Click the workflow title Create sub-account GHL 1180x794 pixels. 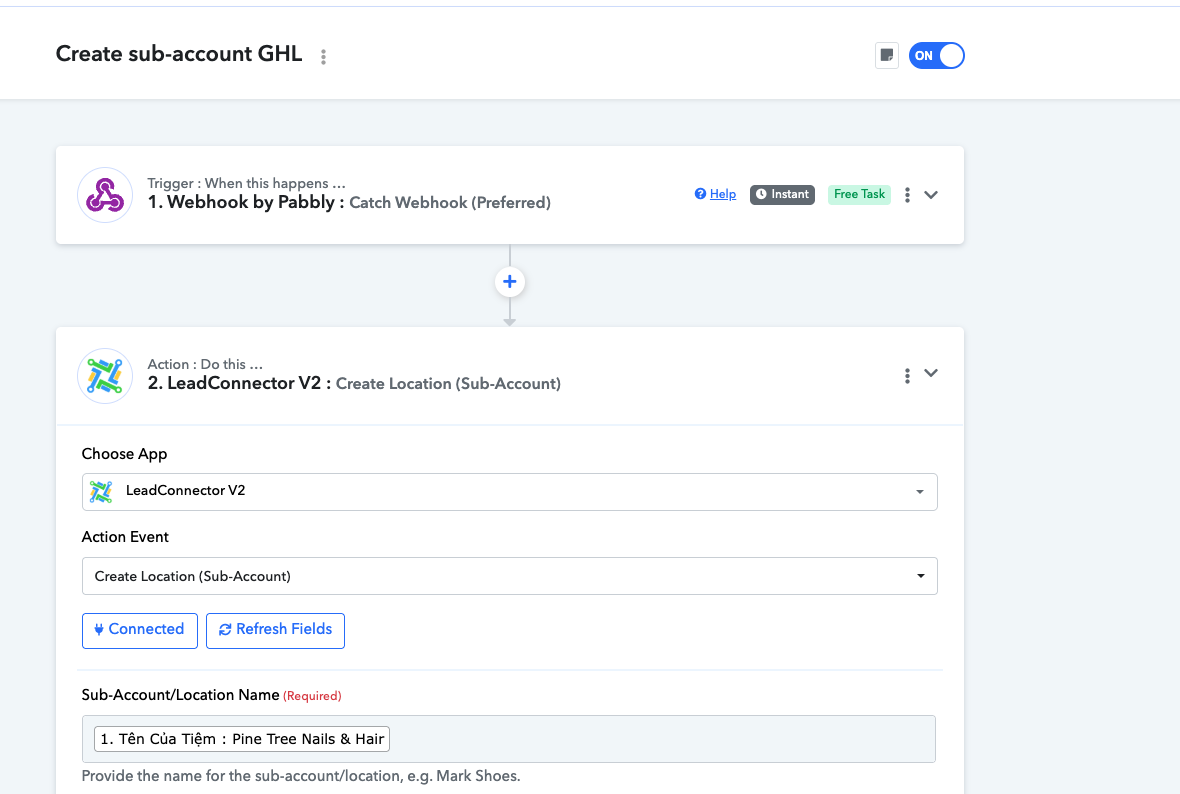click(x=179, y=54)
